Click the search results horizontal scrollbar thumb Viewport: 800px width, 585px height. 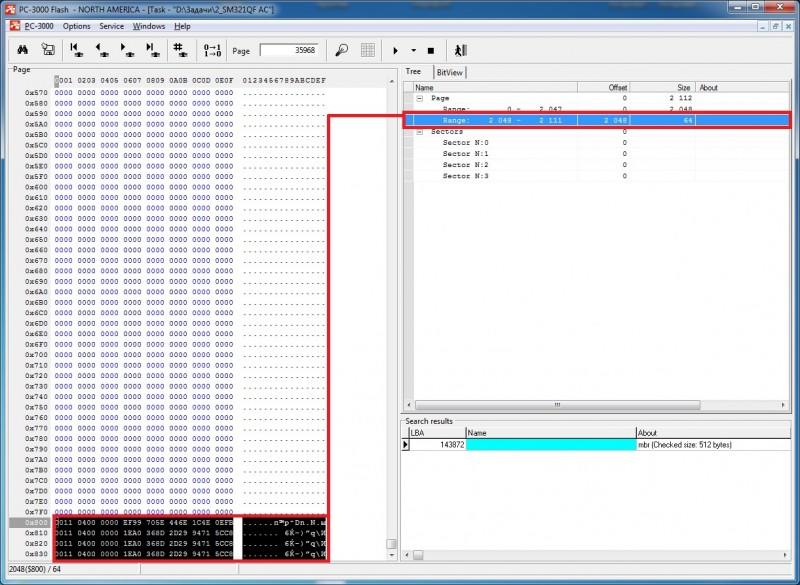(x=418, y=555)
